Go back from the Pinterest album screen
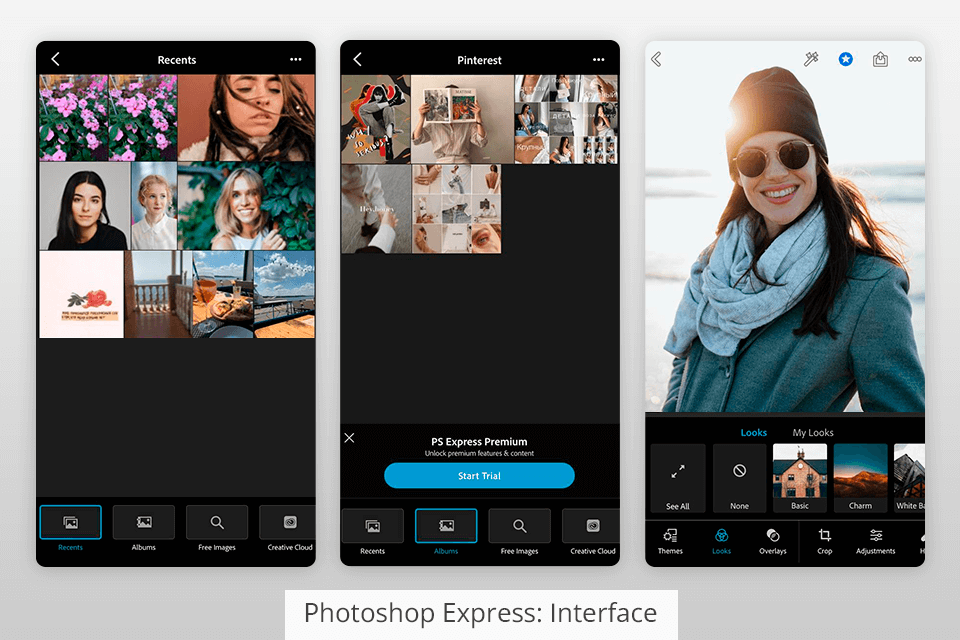Viewport: 960px width, 640px height. click(358, 59)
